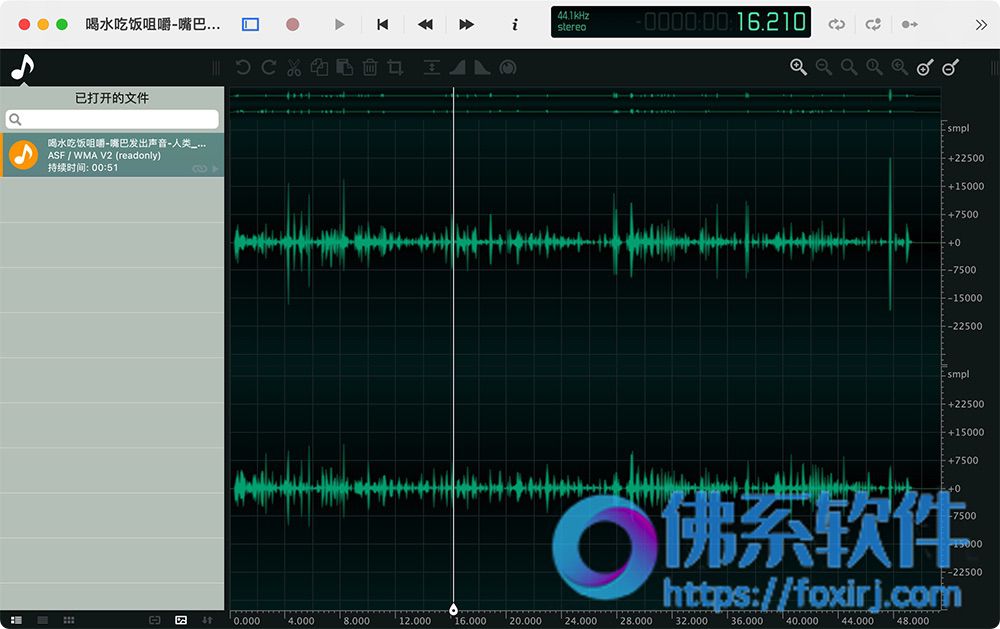Apply the fade-in ramp icon
Viewport: 1000px width, 629px height.
coord(457,68)
